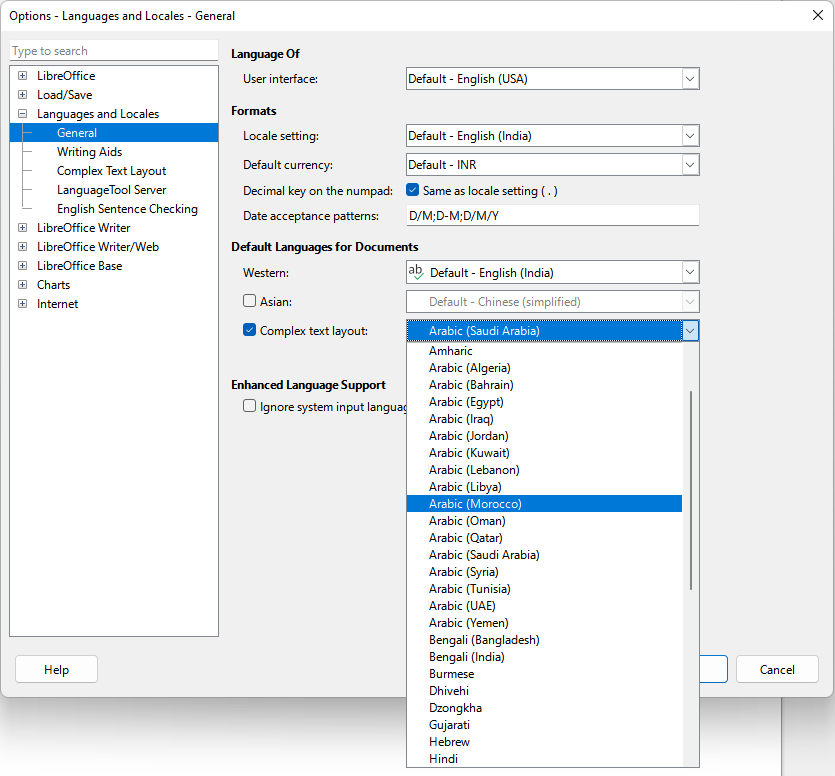This screenshot has height=776, width=835.
Task: Select Arabic (Lebanon) list entry
Action: [544, 470]
